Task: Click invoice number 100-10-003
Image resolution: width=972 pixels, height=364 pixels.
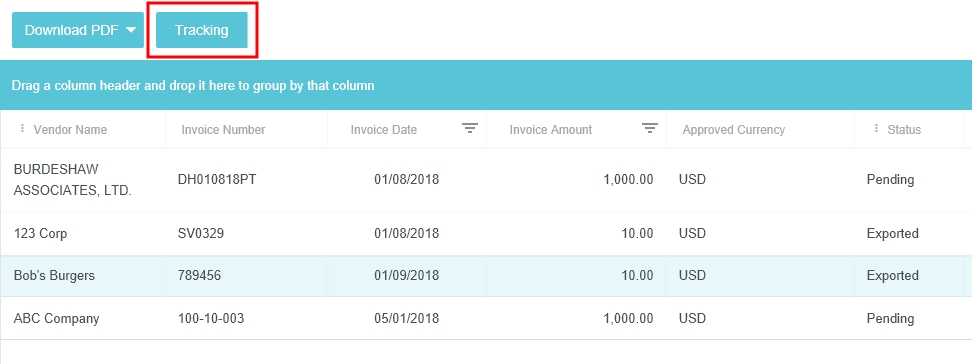Action: (x=211, y=319)
